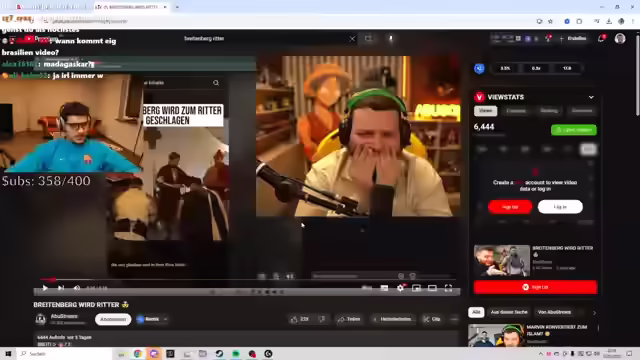Select the Views tab in ViewStats

485,111
